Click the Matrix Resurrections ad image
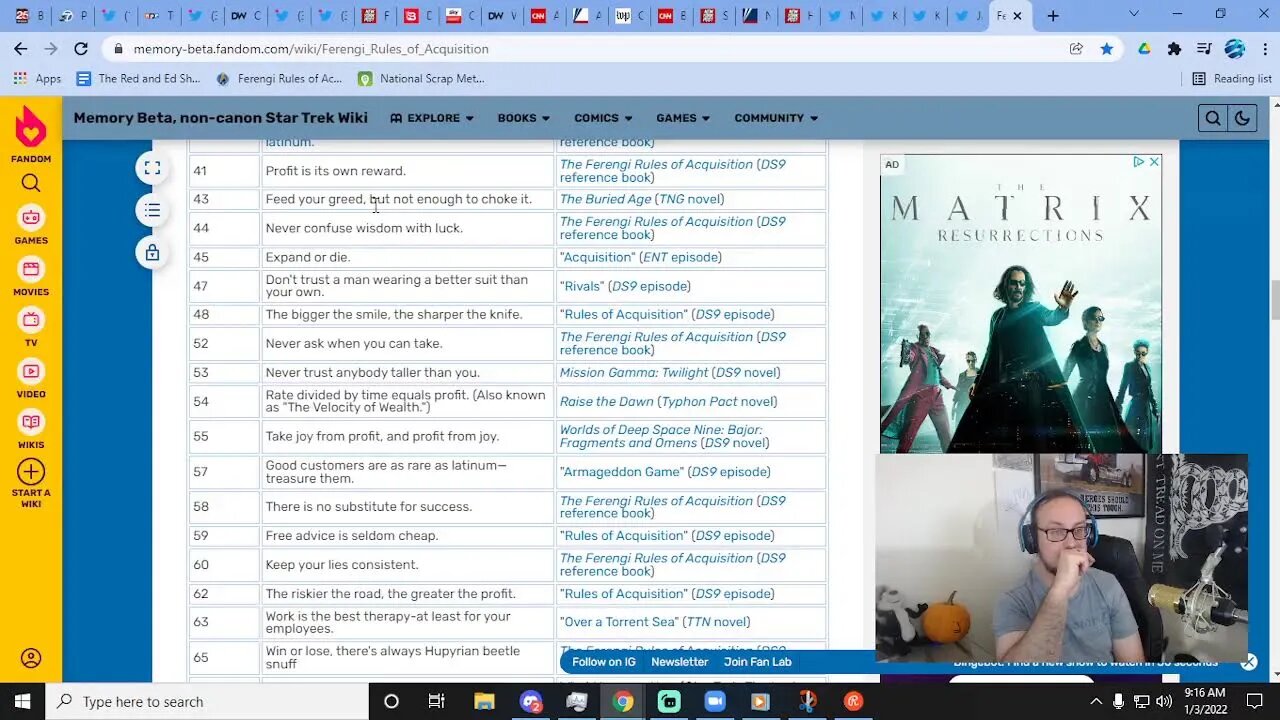1280x720 pixels. pos(1020,303)
